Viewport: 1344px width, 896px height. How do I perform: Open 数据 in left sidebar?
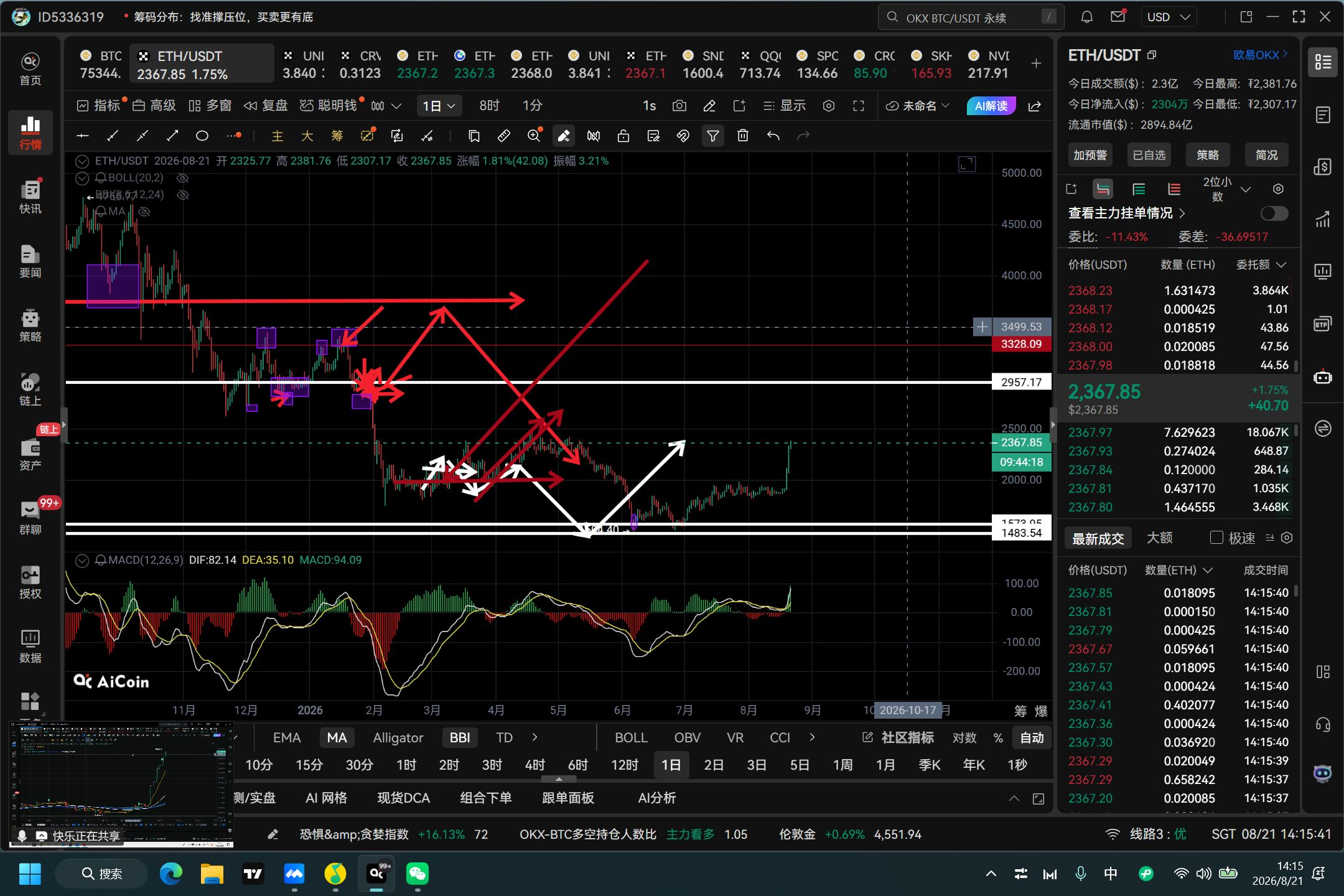click(30, 646)
